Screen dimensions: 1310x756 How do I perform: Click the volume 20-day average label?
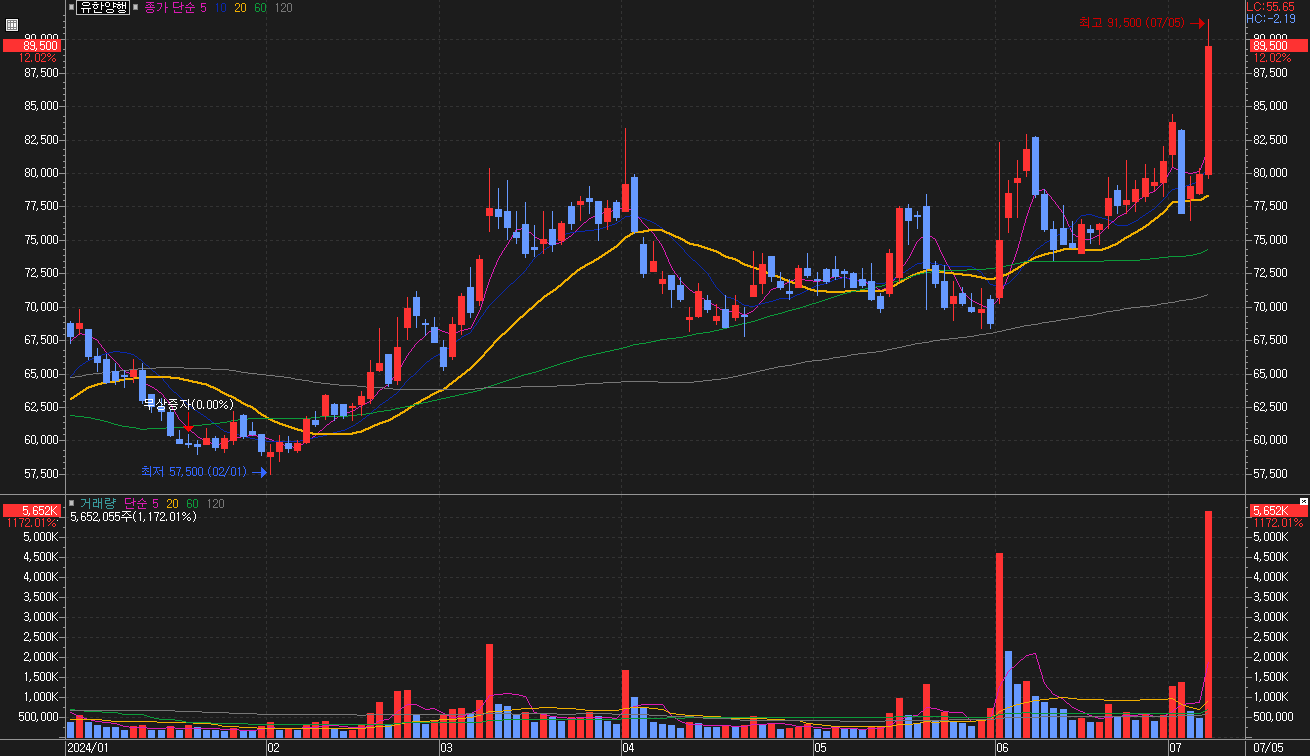pyautogui.click(x=172, y=503)
